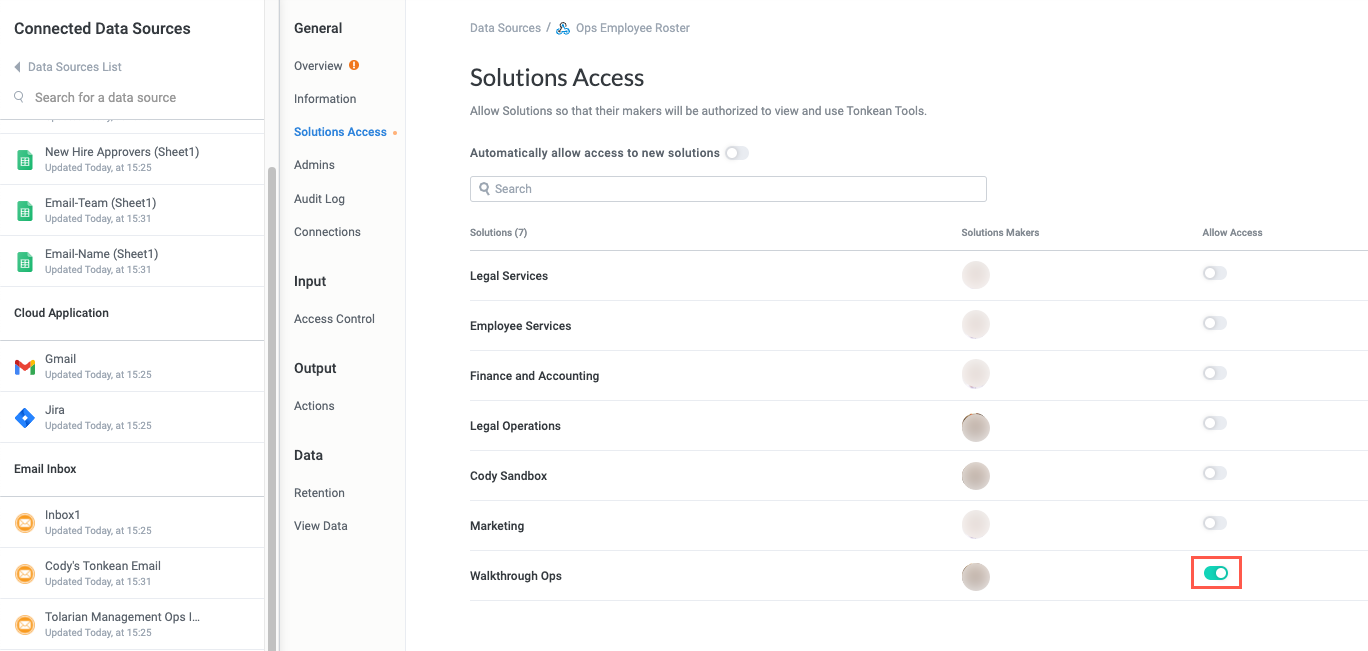Enable automatically allow access to new solutions

pos(736,153)
